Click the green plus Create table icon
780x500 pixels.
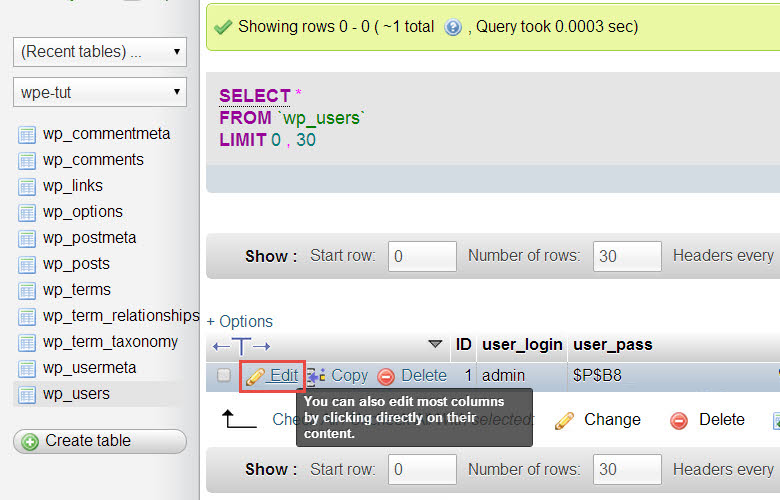point(30,442)
